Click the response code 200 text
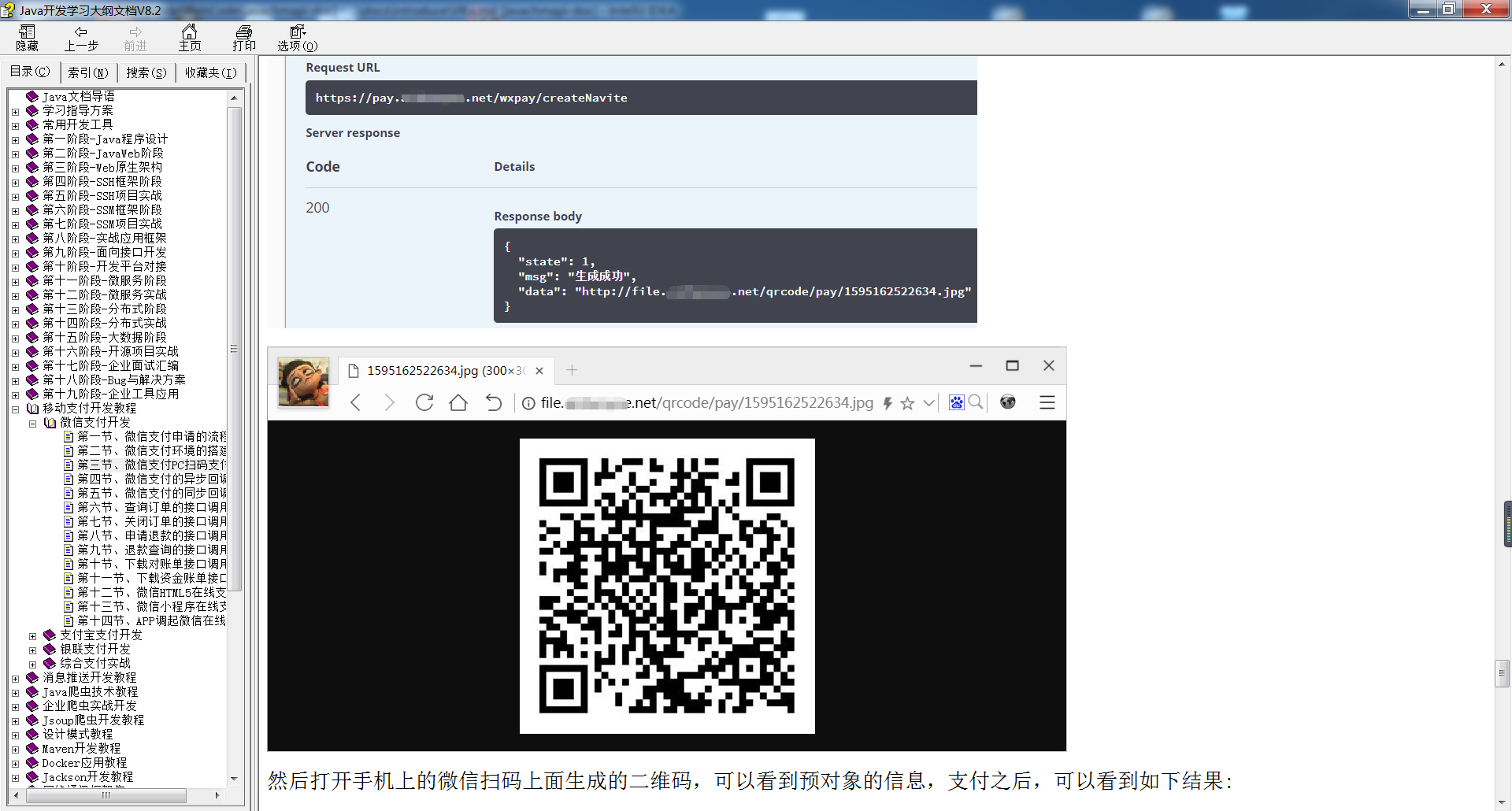Image resolution: width=1512 pixels, height=811 pixels. [x=318, y=207]
